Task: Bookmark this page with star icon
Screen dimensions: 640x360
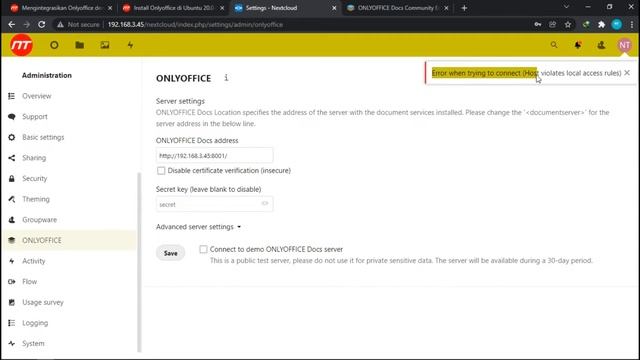Action: click(x=568, y=24)
